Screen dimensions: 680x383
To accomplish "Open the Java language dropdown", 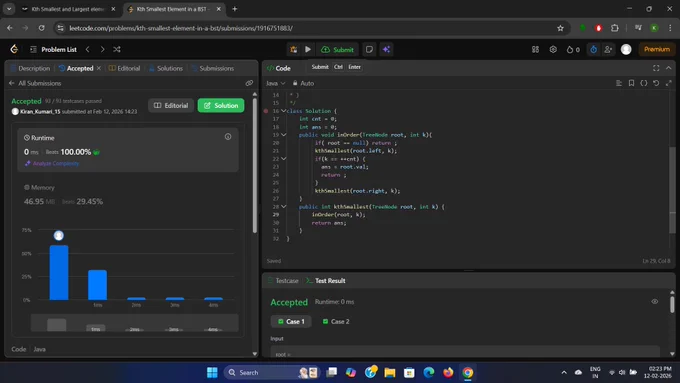I will tap(275, 83).
